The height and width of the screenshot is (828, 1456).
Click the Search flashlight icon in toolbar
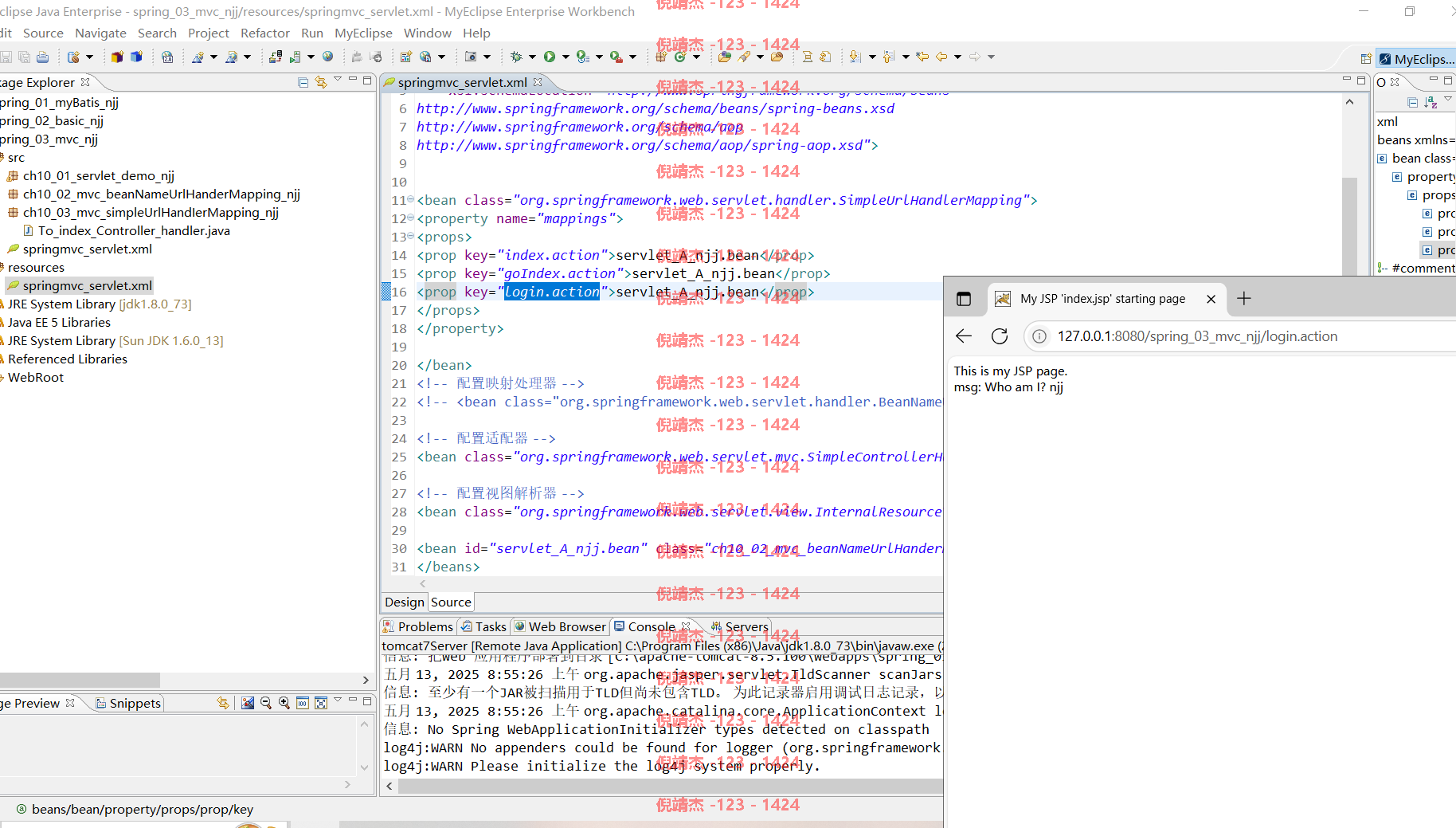point(744,57)
